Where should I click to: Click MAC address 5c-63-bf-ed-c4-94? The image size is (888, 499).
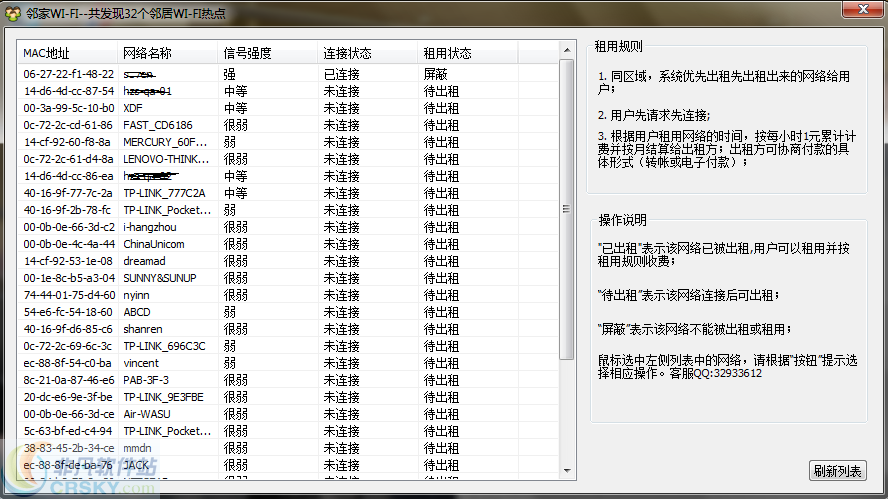click(68, 431)
